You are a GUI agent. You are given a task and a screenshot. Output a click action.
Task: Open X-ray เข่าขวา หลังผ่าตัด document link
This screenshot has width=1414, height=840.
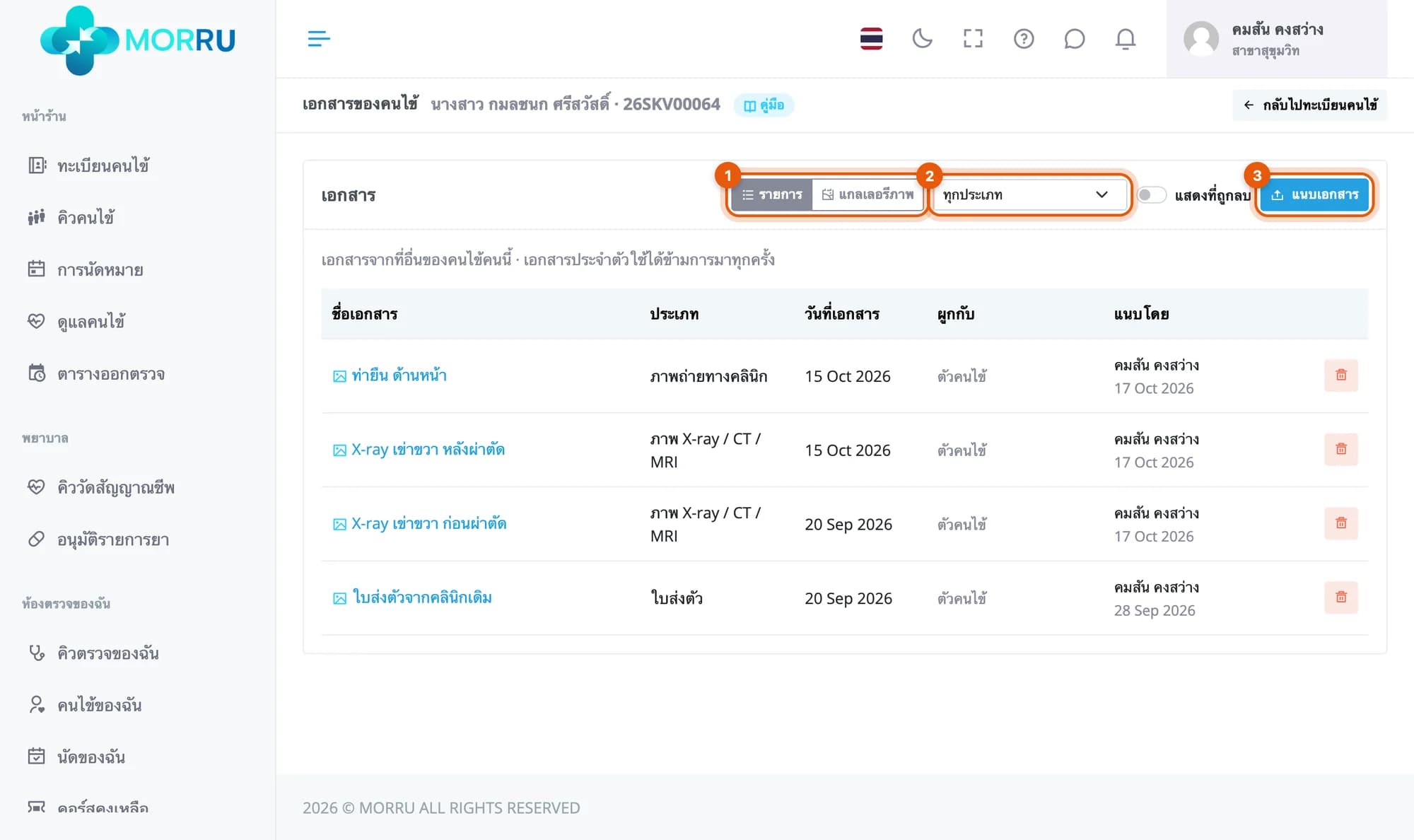(428, 450)
